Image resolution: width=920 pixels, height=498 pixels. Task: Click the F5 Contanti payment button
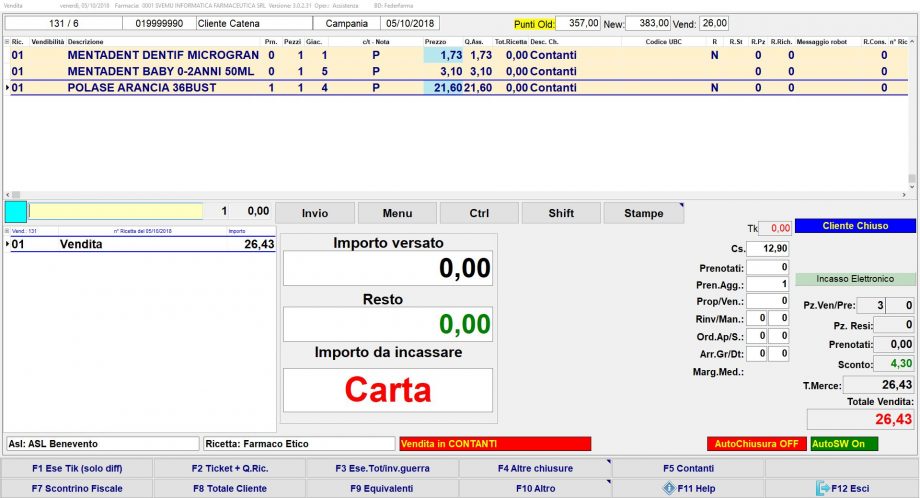tap(688, 468)
